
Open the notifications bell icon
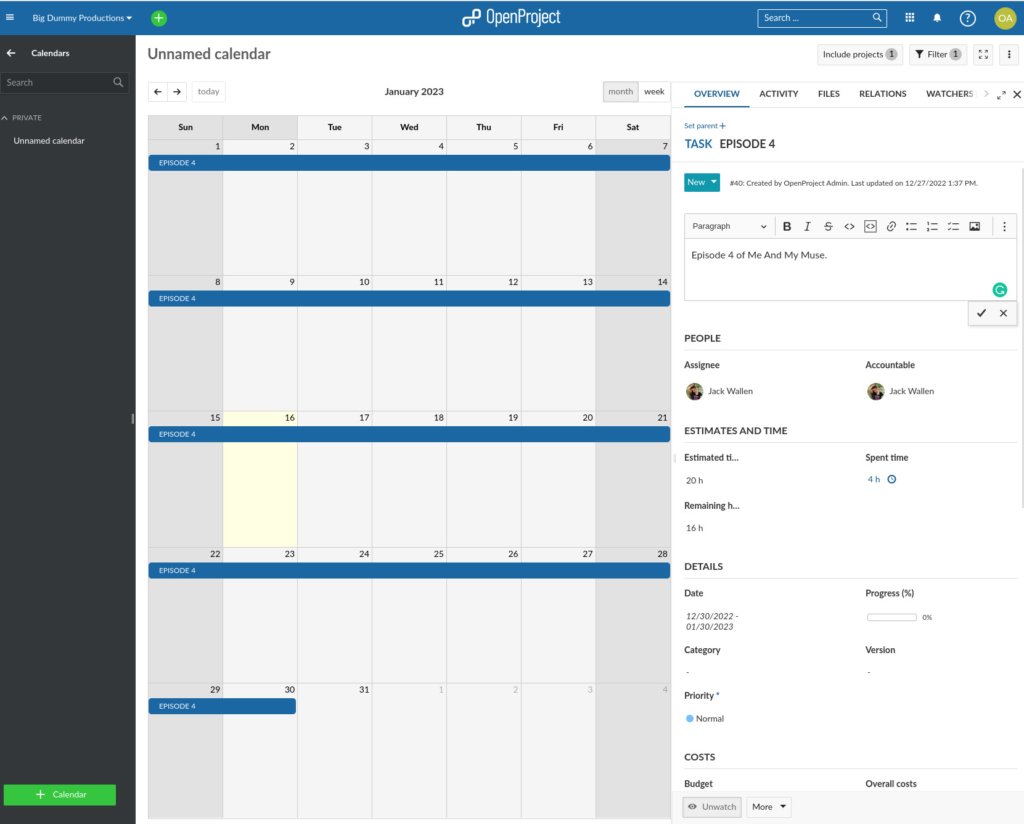(x=937, y=17)
